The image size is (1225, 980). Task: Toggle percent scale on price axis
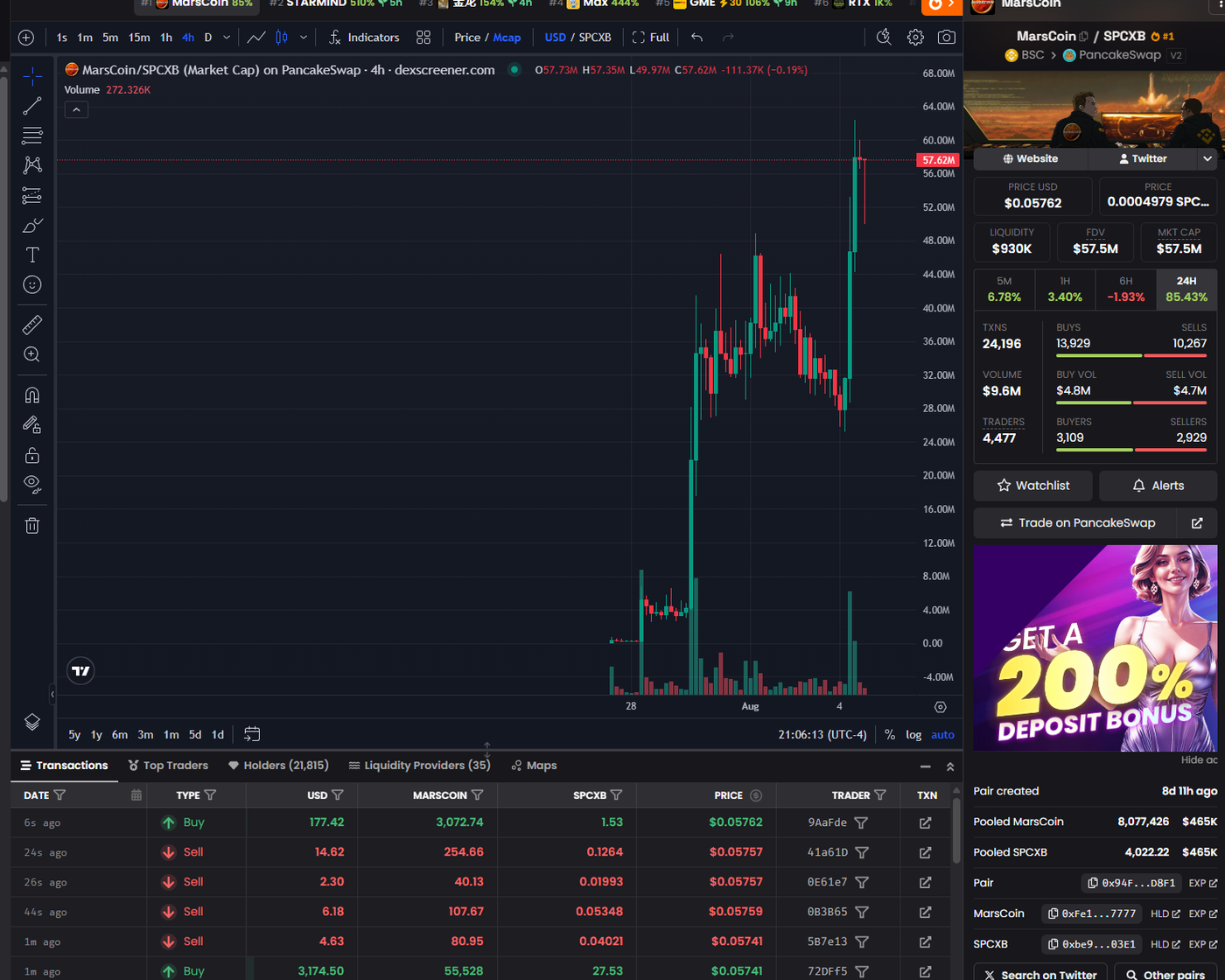pyautogui.click(x=890, y=735)
